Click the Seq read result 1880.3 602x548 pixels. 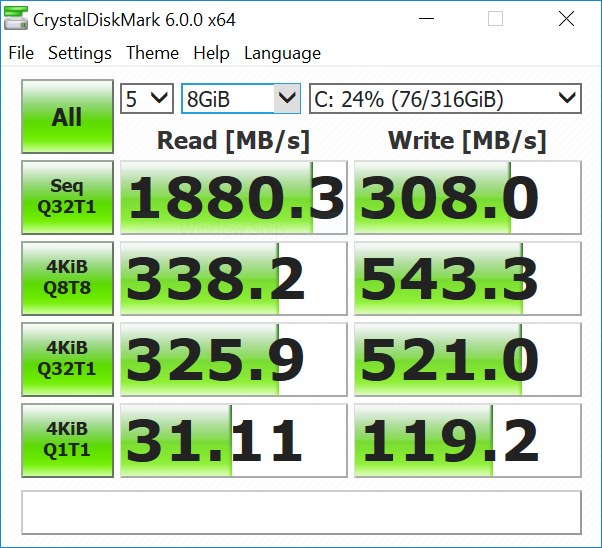[x=234, y=197]
